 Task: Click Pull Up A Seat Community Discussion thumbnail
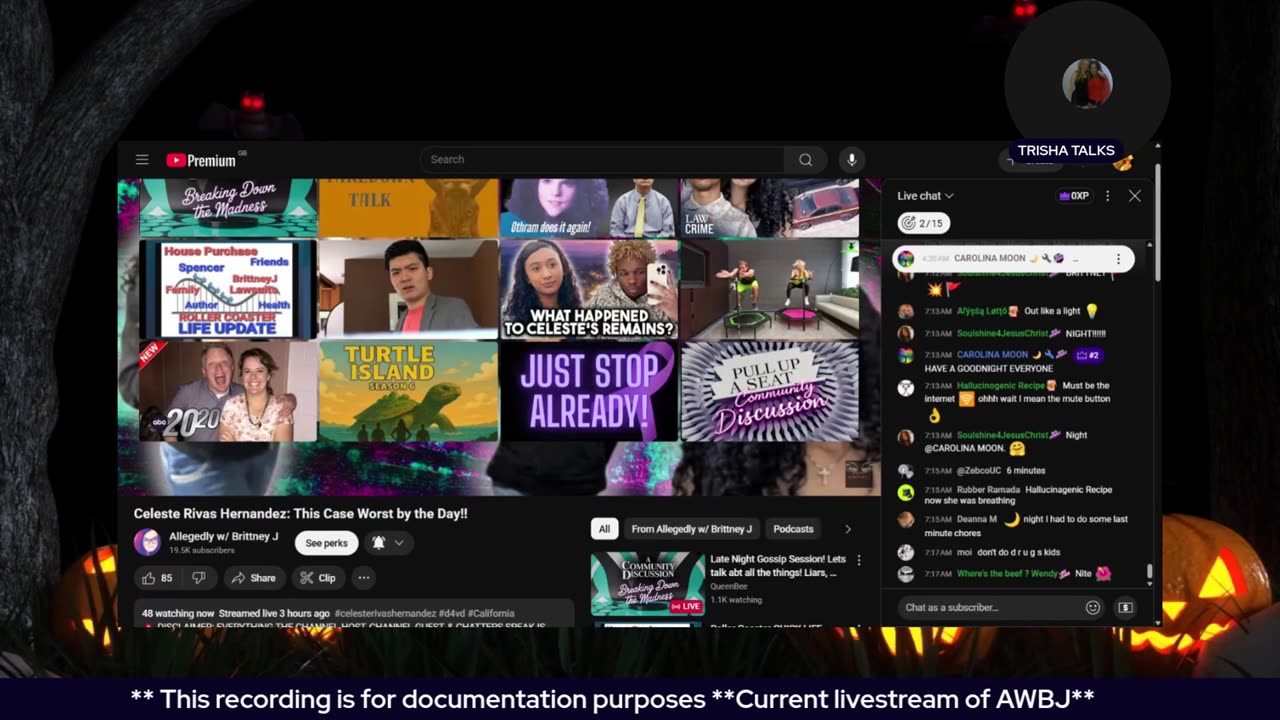coord(769,391)
